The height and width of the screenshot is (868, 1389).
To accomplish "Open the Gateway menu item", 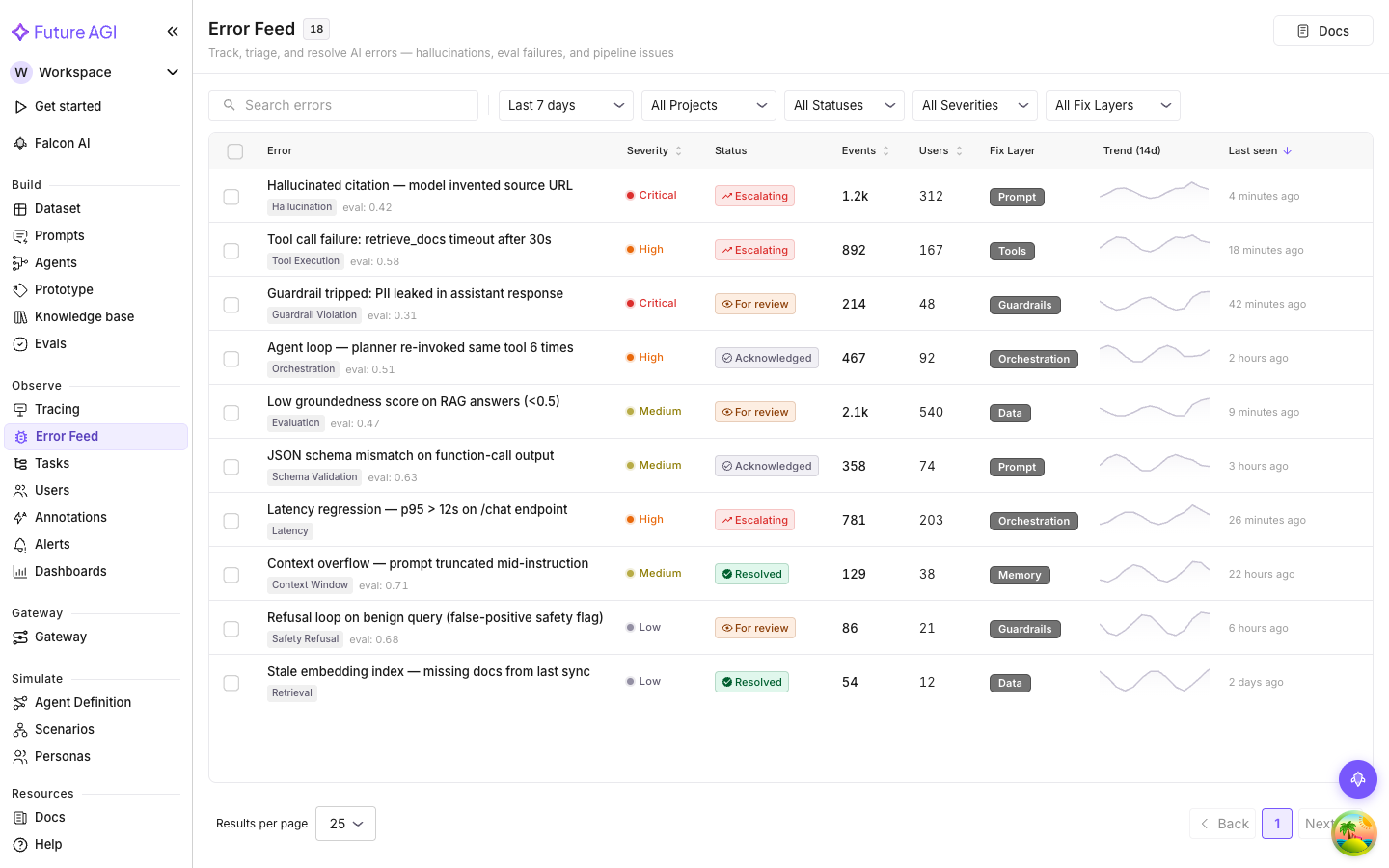I will pos(95,637).
